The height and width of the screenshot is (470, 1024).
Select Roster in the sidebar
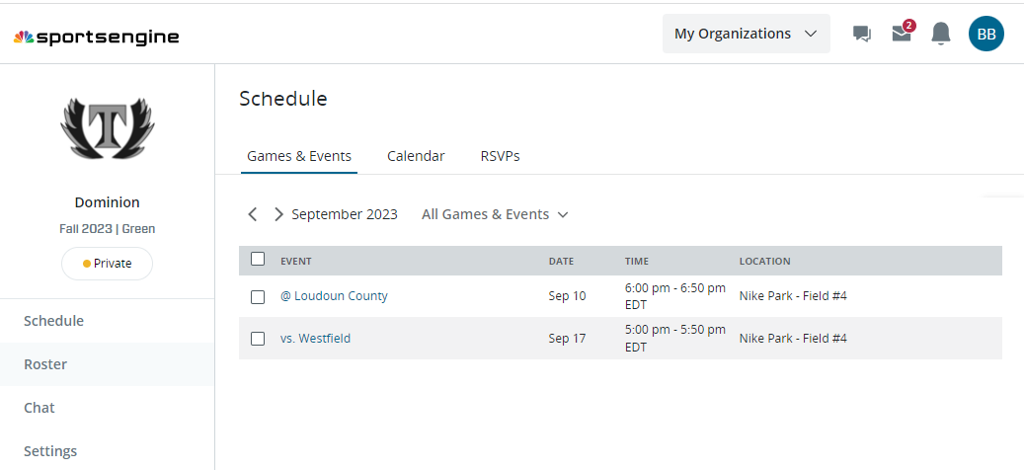click(x=46, y=364)
